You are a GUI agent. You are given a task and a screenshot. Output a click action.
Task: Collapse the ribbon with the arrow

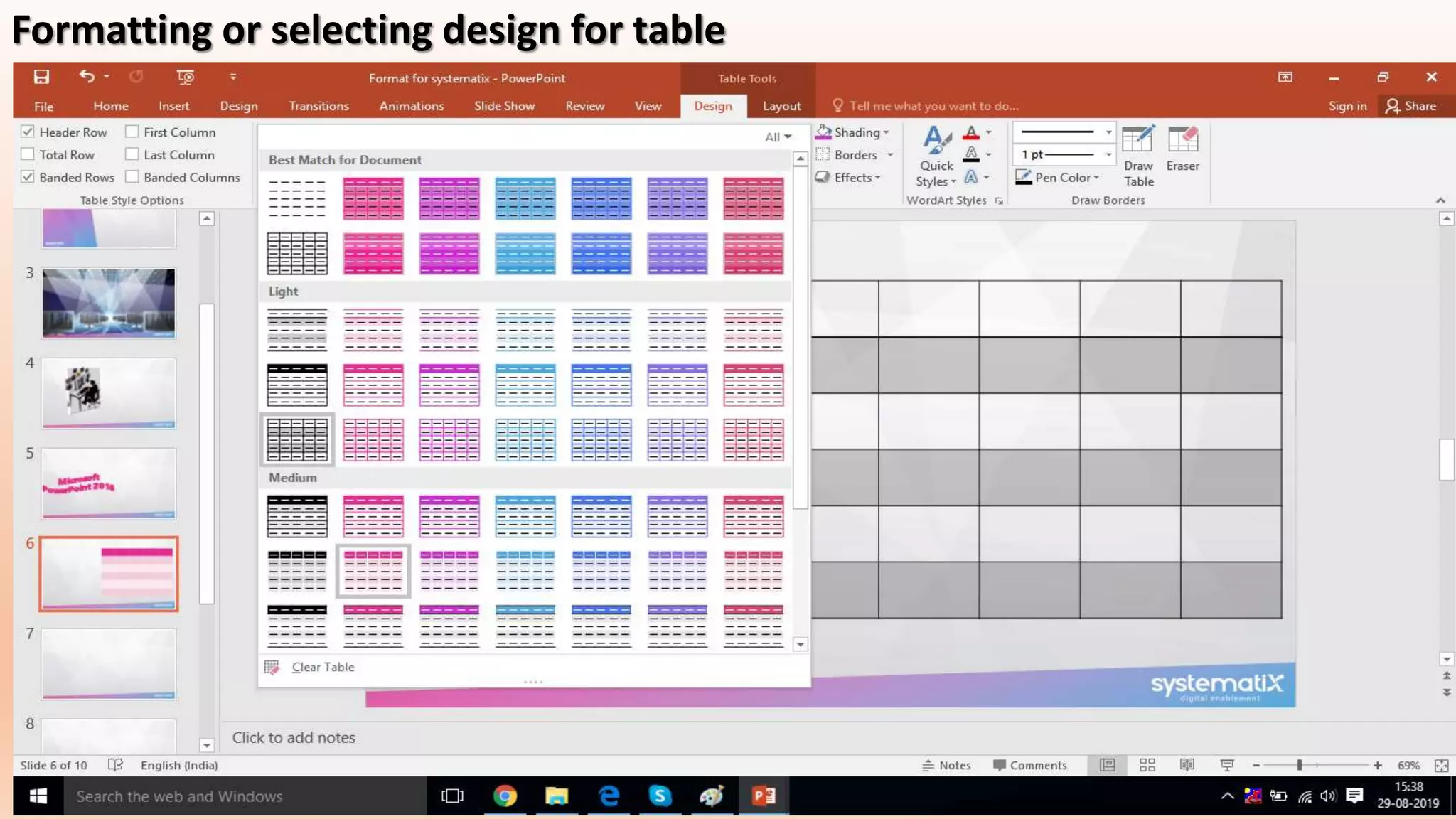pyautogui.click(x=1440, y=200)
